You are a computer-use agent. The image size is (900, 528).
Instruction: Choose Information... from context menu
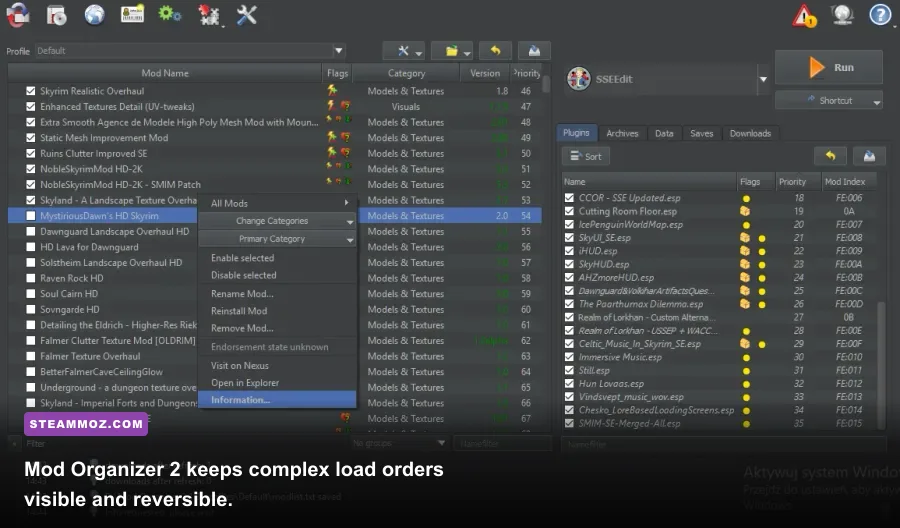click(277, 400)
